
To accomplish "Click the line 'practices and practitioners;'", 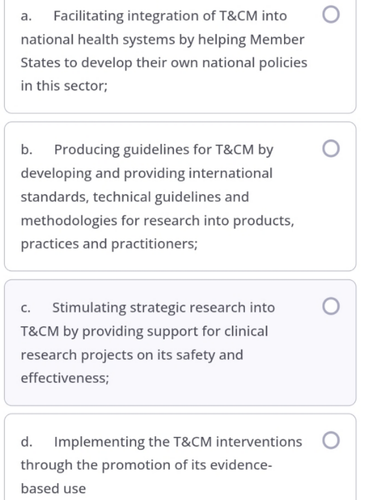I will pyautogui.click(x=109, y=244).
